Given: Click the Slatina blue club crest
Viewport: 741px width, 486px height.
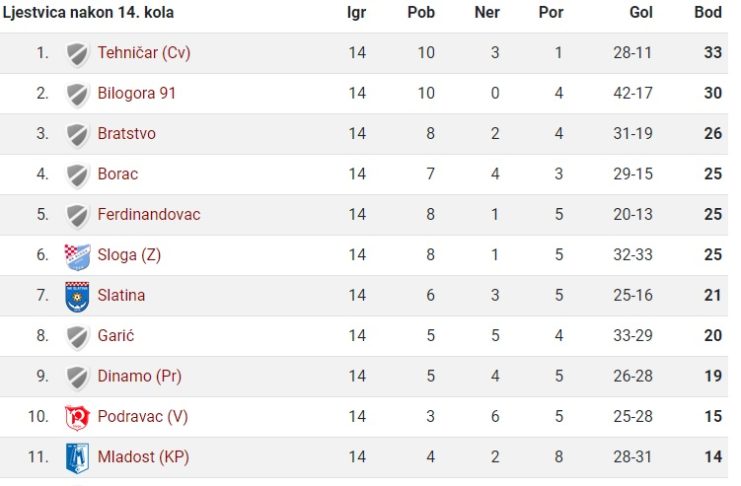Looking at the screenshot, I should pyautogui.click(x=78, y=297).
